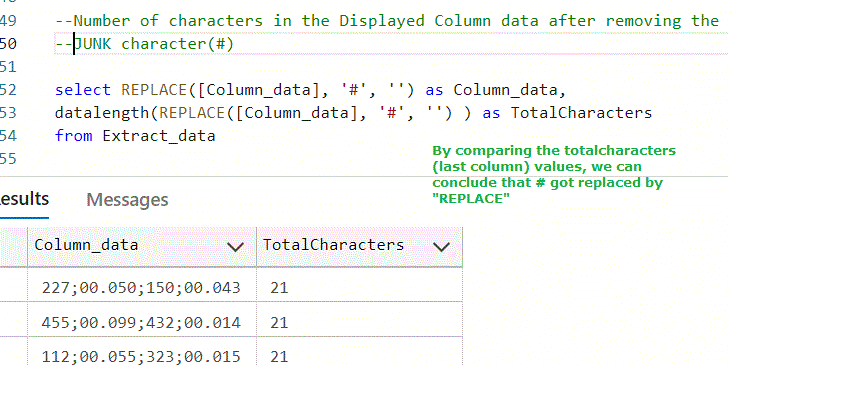Click the TotalCharacters column header label
This screenshot has width=843, height=403.
tap(333, 245)
